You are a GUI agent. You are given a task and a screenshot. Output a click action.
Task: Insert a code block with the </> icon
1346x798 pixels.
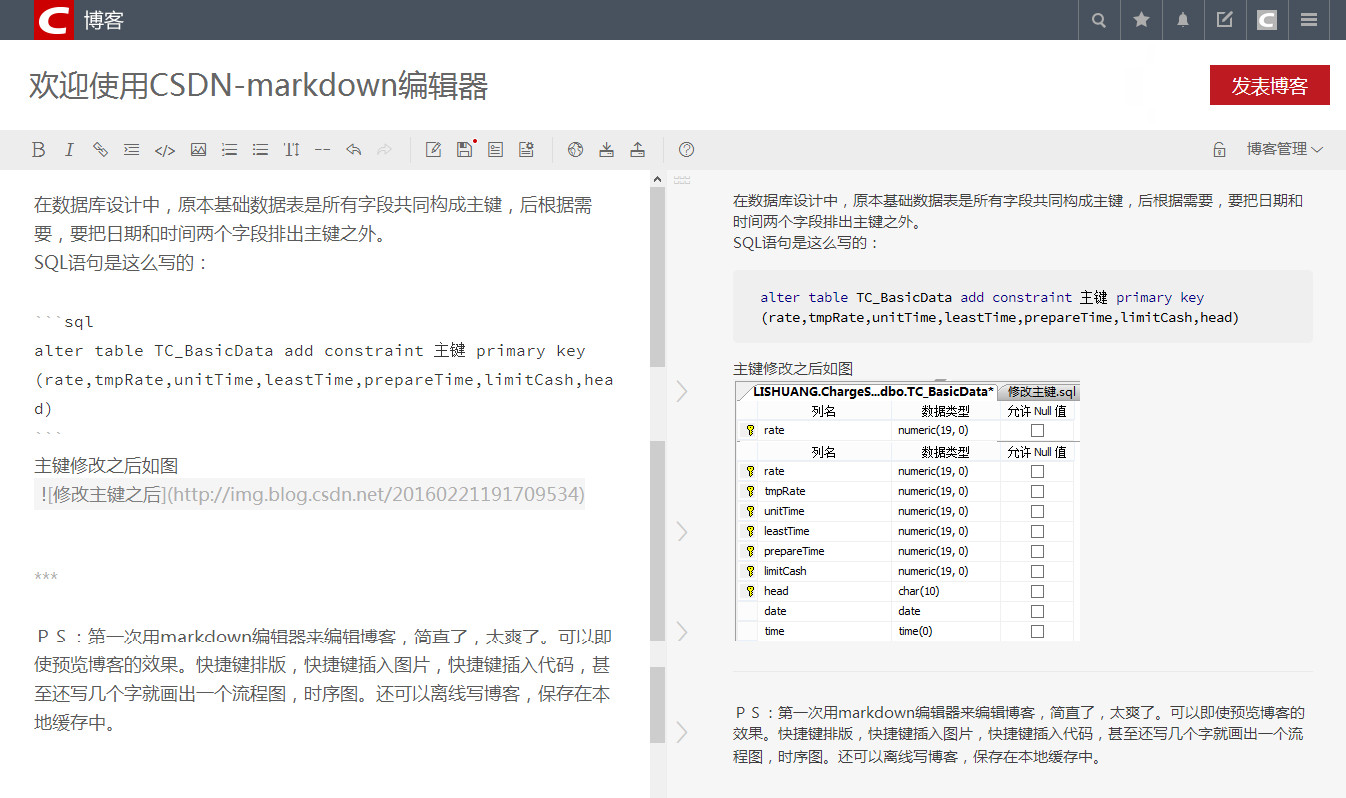point(165,150)
